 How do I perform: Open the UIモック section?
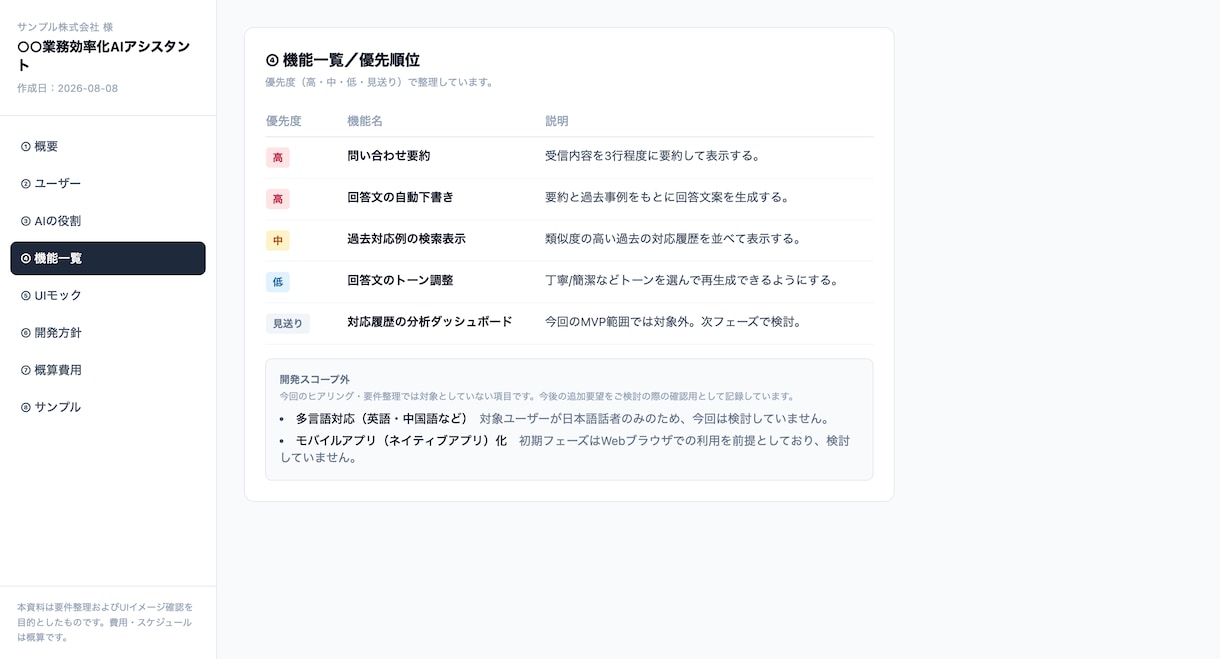108,295
